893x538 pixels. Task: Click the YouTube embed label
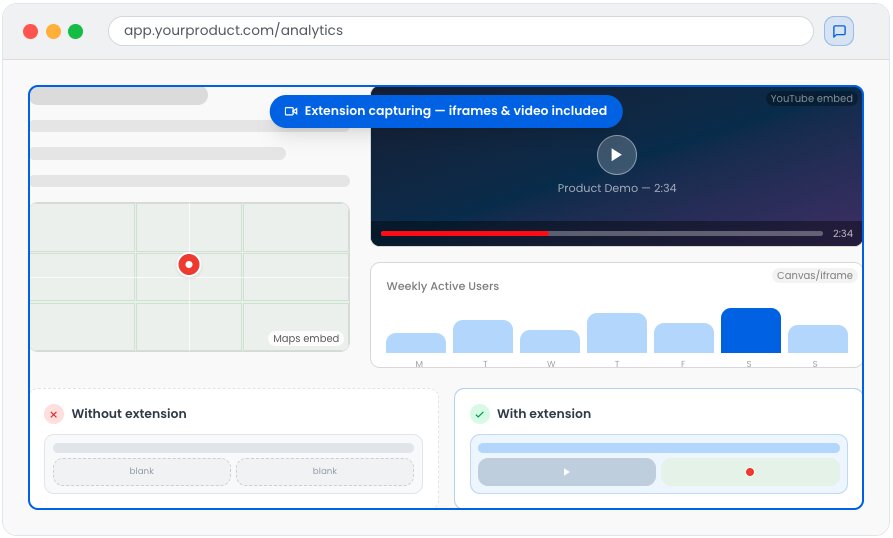coord(811,98)
